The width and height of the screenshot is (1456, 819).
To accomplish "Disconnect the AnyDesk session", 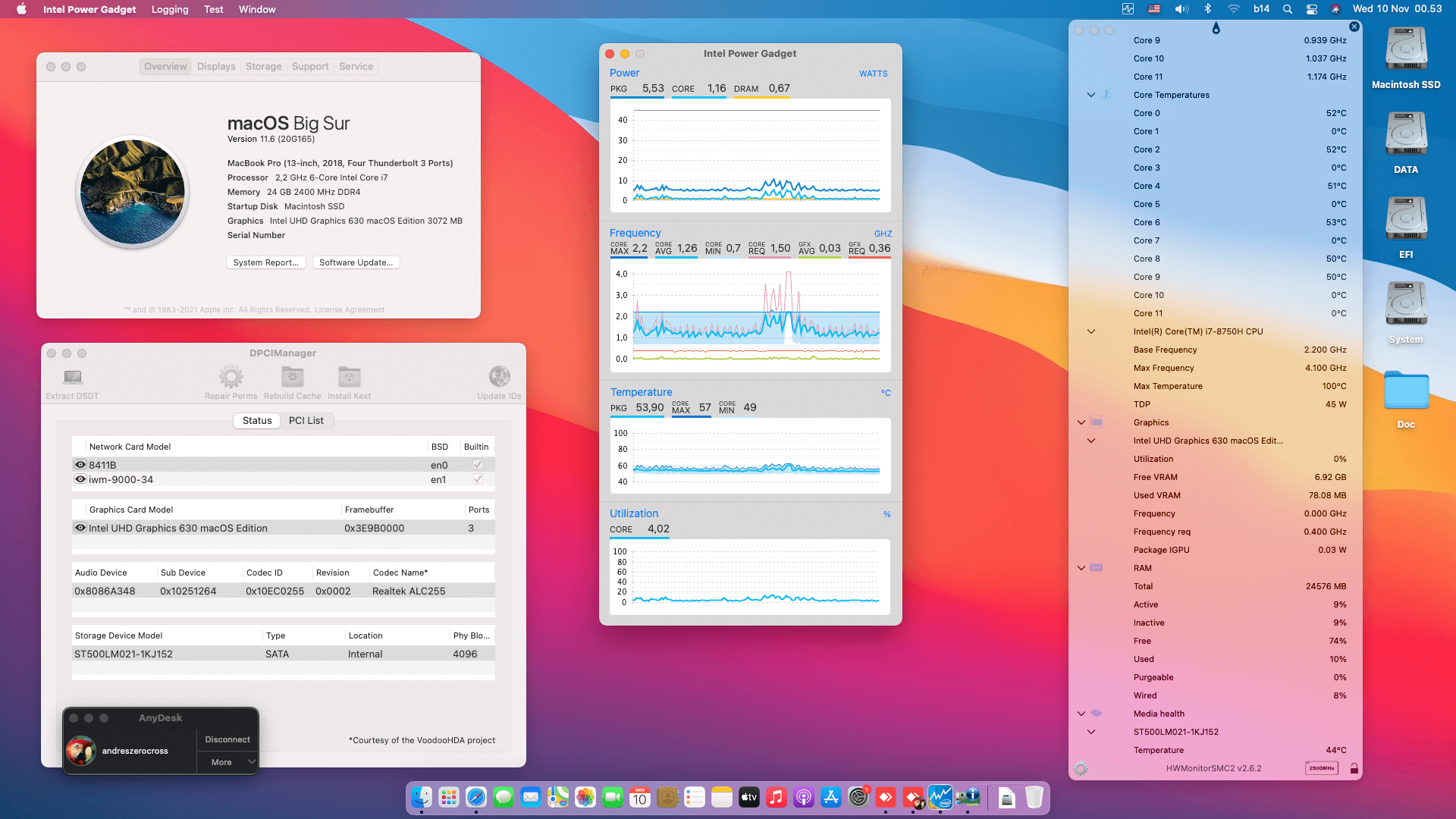I will tap(227, 739).
